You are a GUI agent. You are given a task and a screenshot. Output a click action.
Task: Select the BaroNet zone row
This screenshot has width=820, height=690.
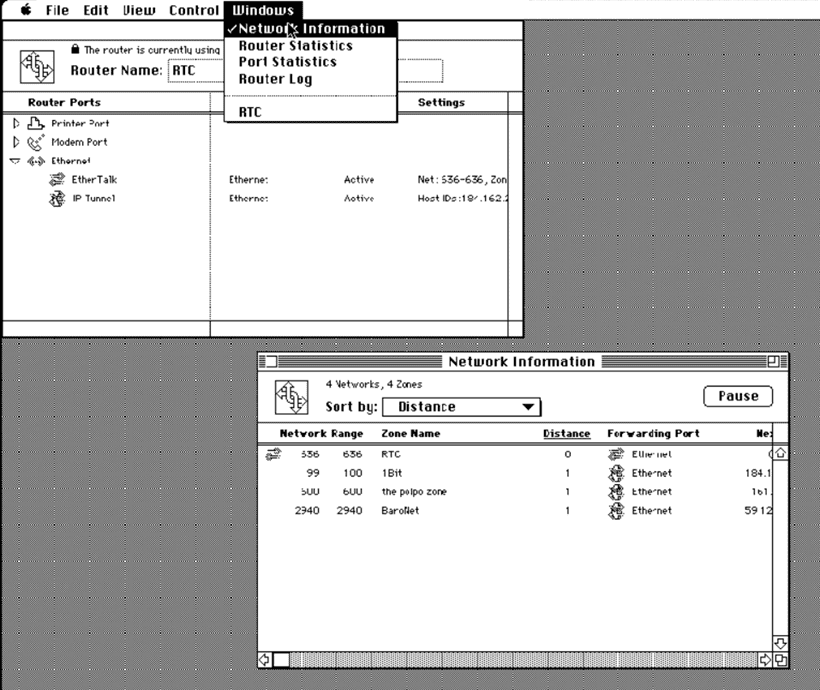pos(515,511)
